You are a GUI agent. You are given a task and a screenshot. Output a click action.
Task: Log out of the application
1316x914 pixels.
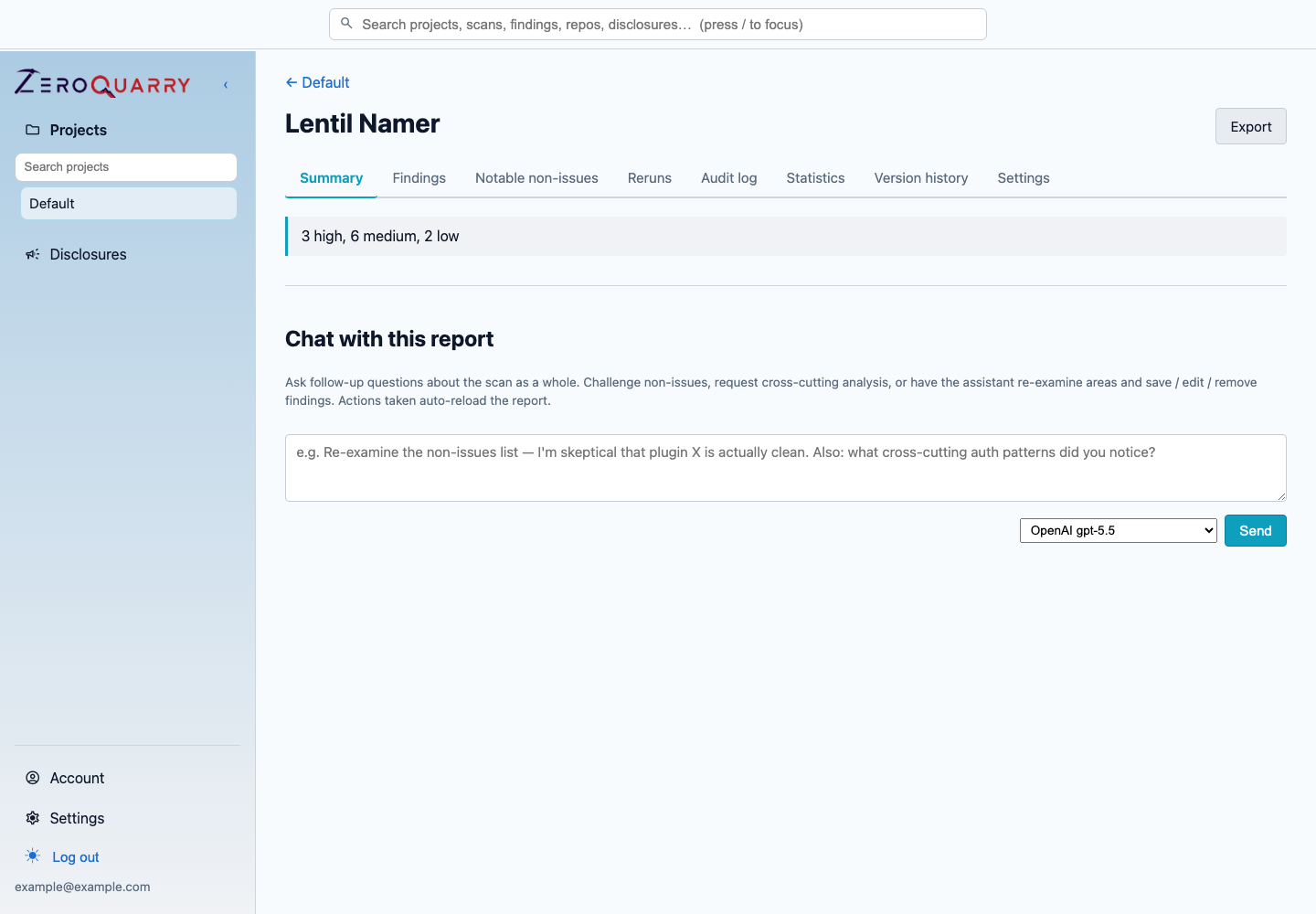pyautogui.click(x=76, y=857)
